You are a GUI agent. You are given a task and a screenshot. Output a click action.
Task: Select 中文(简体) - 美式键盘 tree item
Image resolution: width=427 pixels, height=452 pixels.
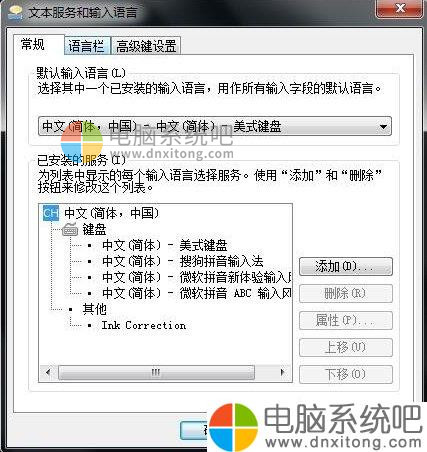click(165, 245)
